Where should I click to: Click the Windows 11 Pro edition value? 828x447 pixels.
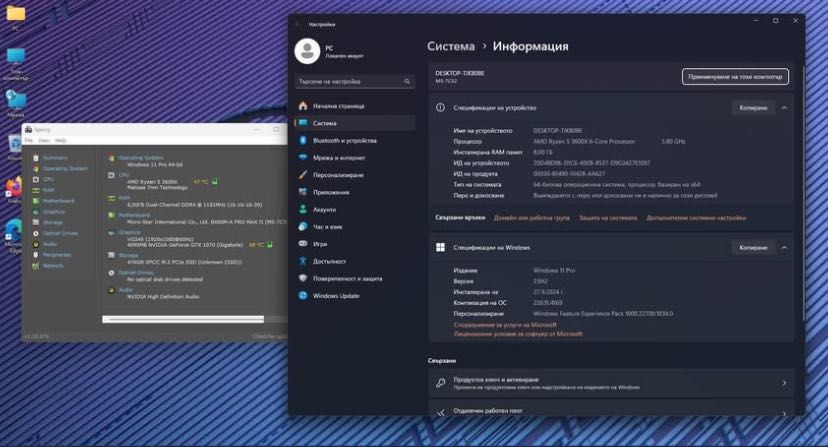click(554, 271)
